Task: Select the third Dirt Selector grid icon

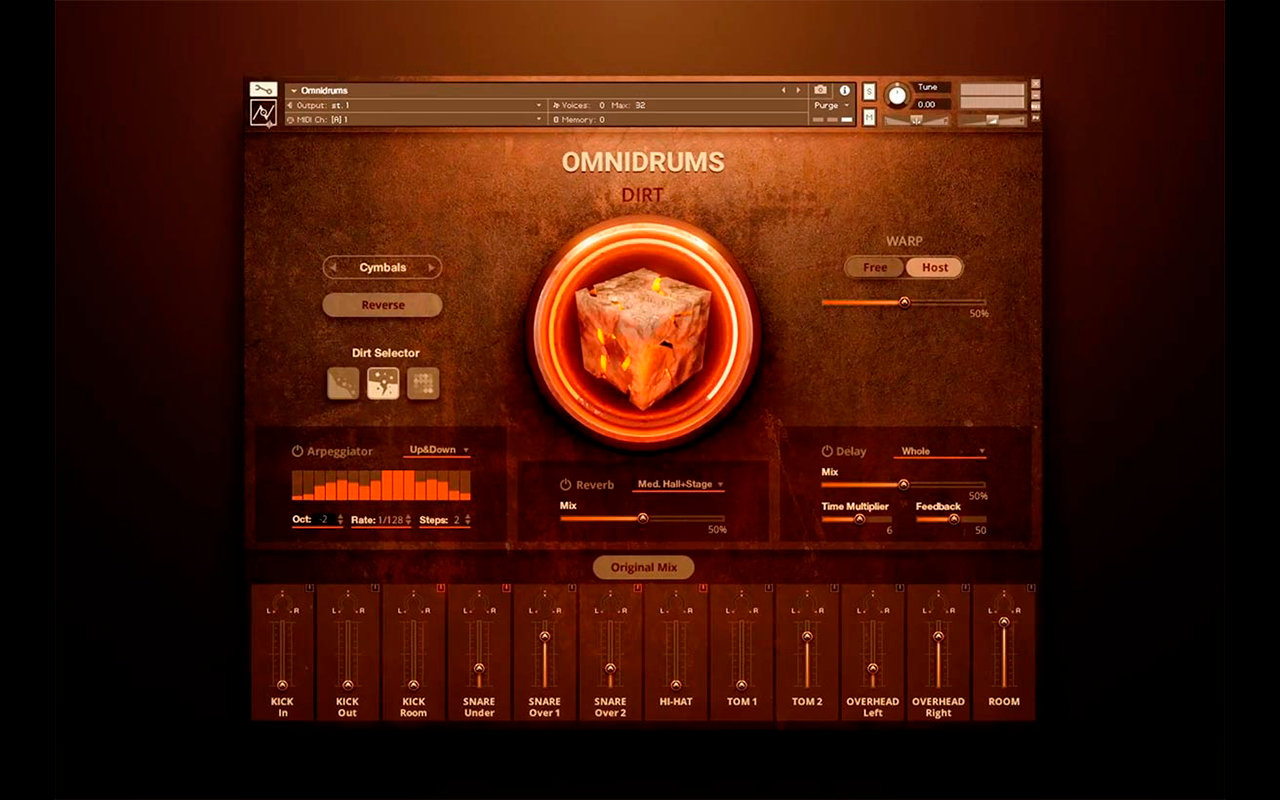Action: [x=423, y=384]
